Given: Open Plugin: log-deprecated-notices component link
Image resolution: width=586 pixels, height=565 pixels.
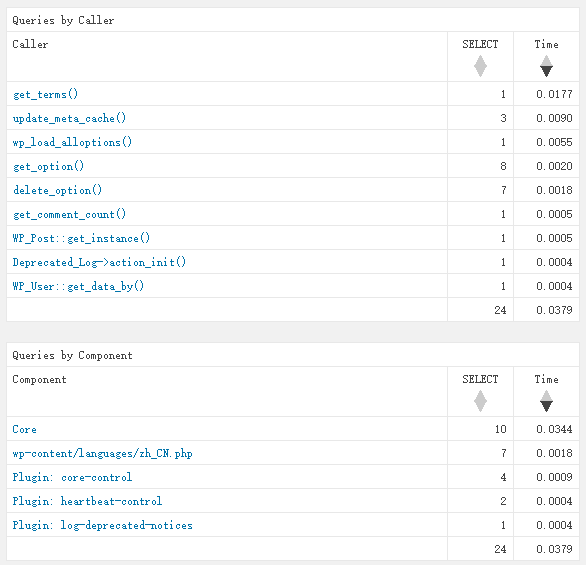Looking at the screenshot, I should 102,525.
